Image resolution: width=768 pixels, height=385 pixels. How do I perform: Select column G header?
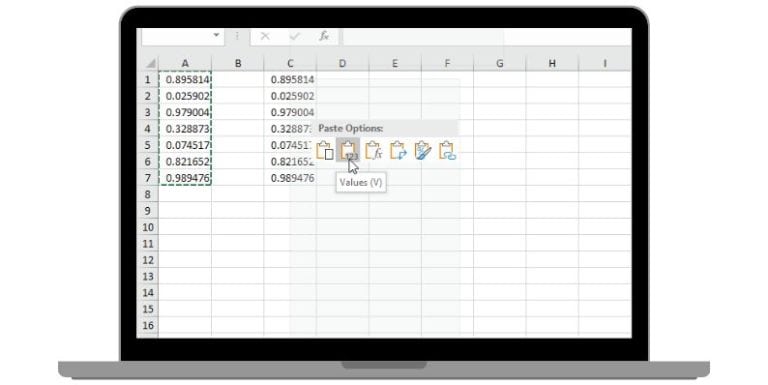coord(499,63)
